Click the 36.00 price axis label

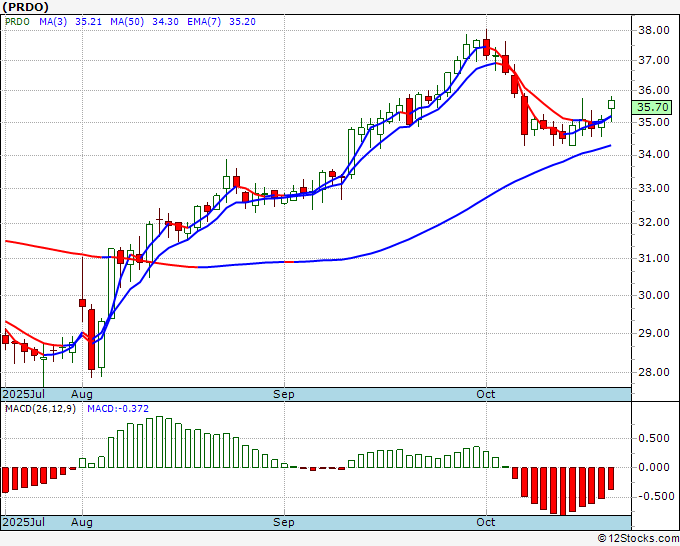point(654,90)
